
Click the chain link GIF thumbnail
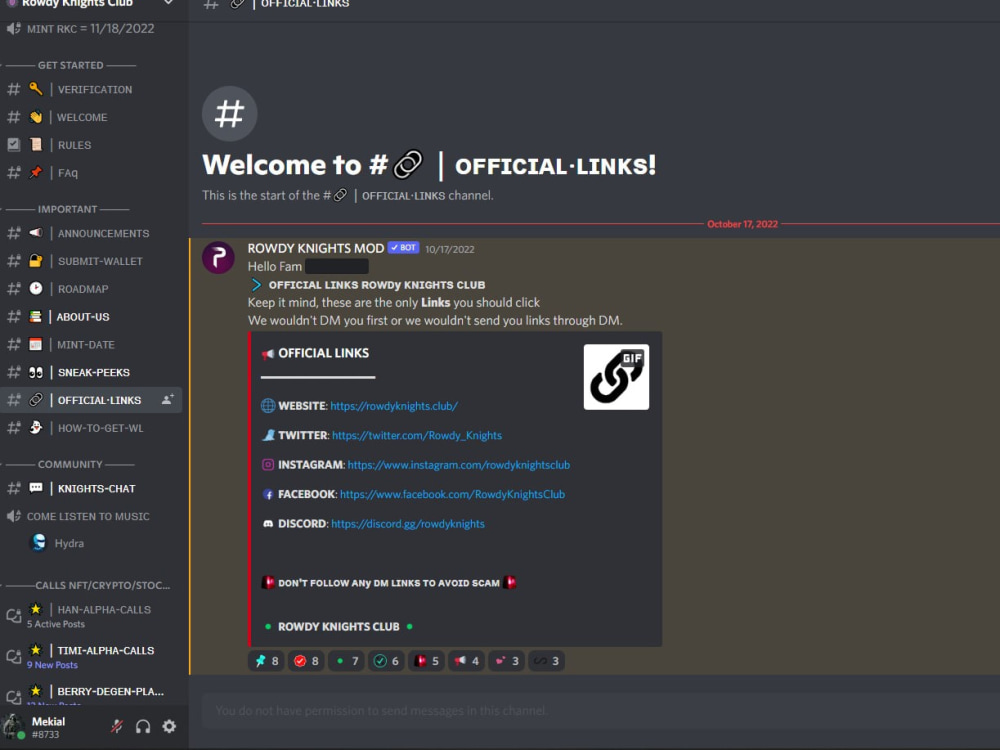coord(616,377)
